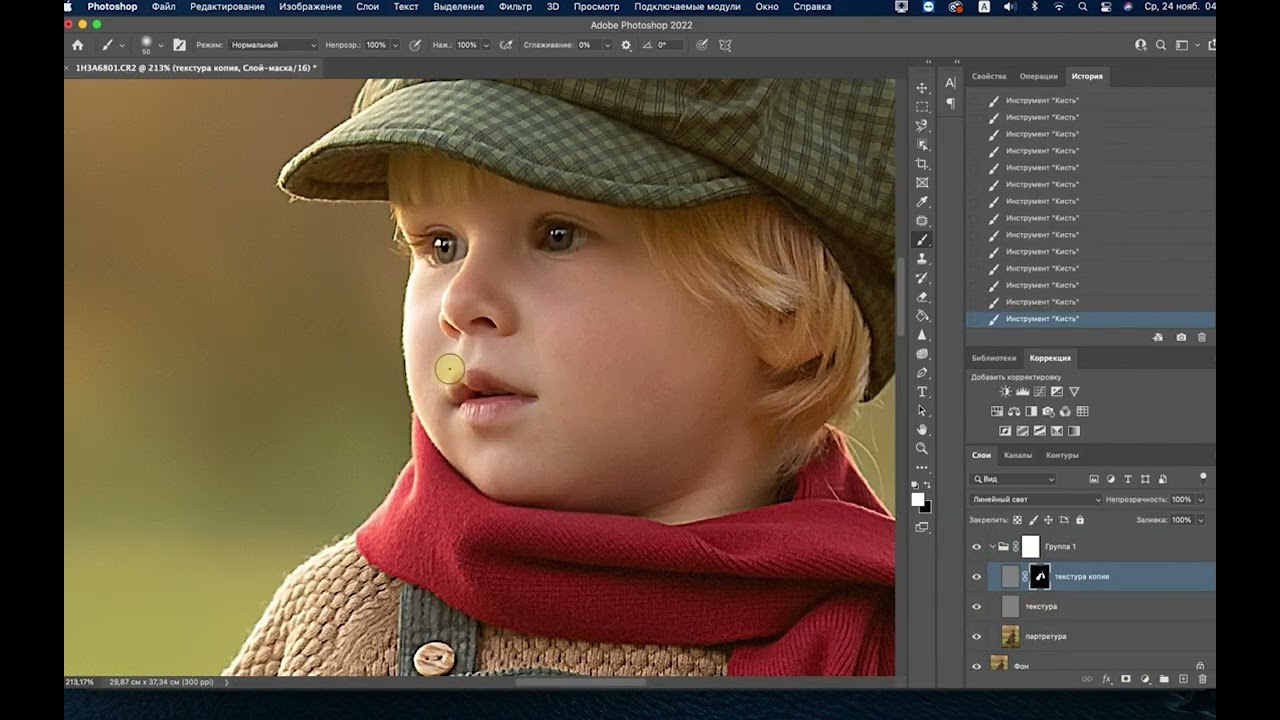Hide the 'Группа 1' group

coord(977,547)
